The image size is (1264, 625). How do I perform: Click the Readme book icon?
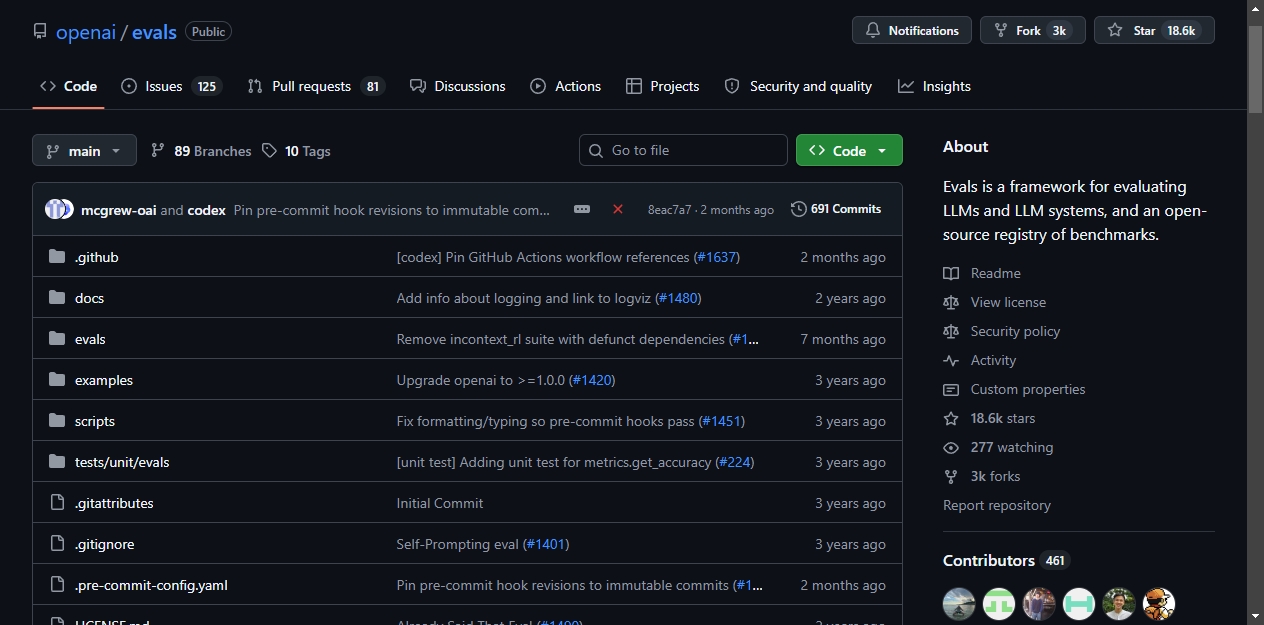click(x=951, y=273)
